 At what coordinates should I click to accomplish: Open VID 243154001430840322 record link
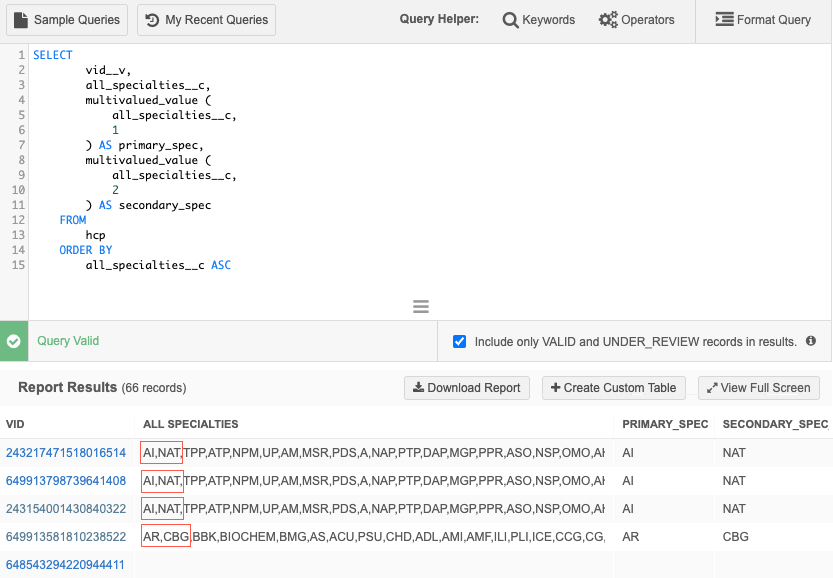click(66, 509)
